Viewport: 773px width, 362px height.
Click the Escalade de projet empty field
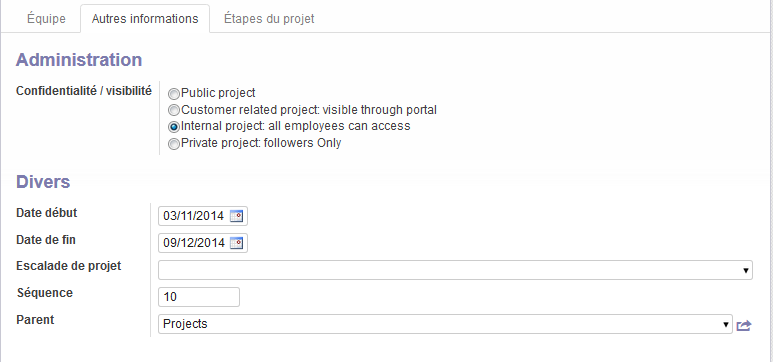pos(455,270)
